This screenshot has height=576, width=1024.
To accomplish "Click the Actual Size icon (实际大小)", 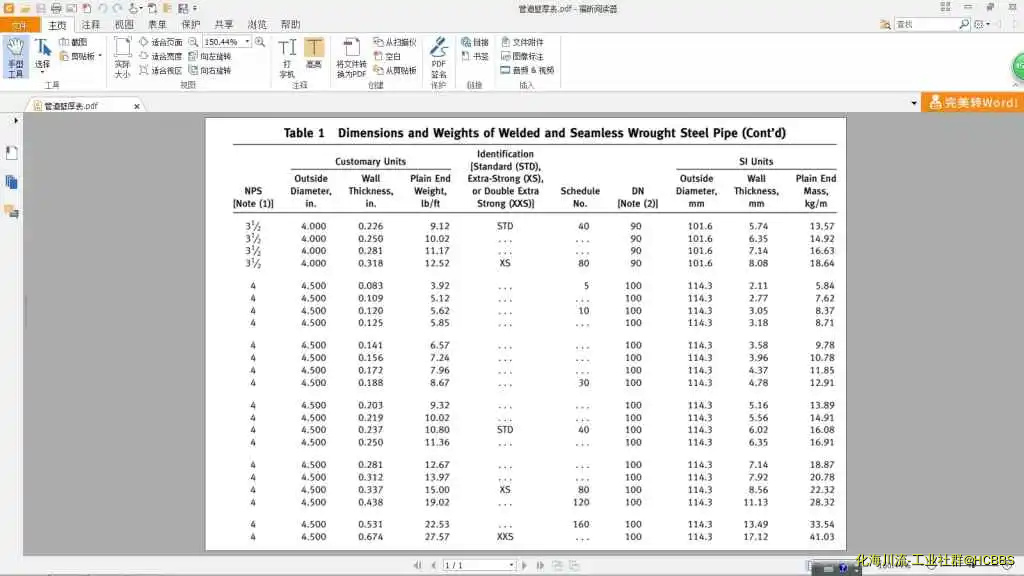I will coord(122,58).
